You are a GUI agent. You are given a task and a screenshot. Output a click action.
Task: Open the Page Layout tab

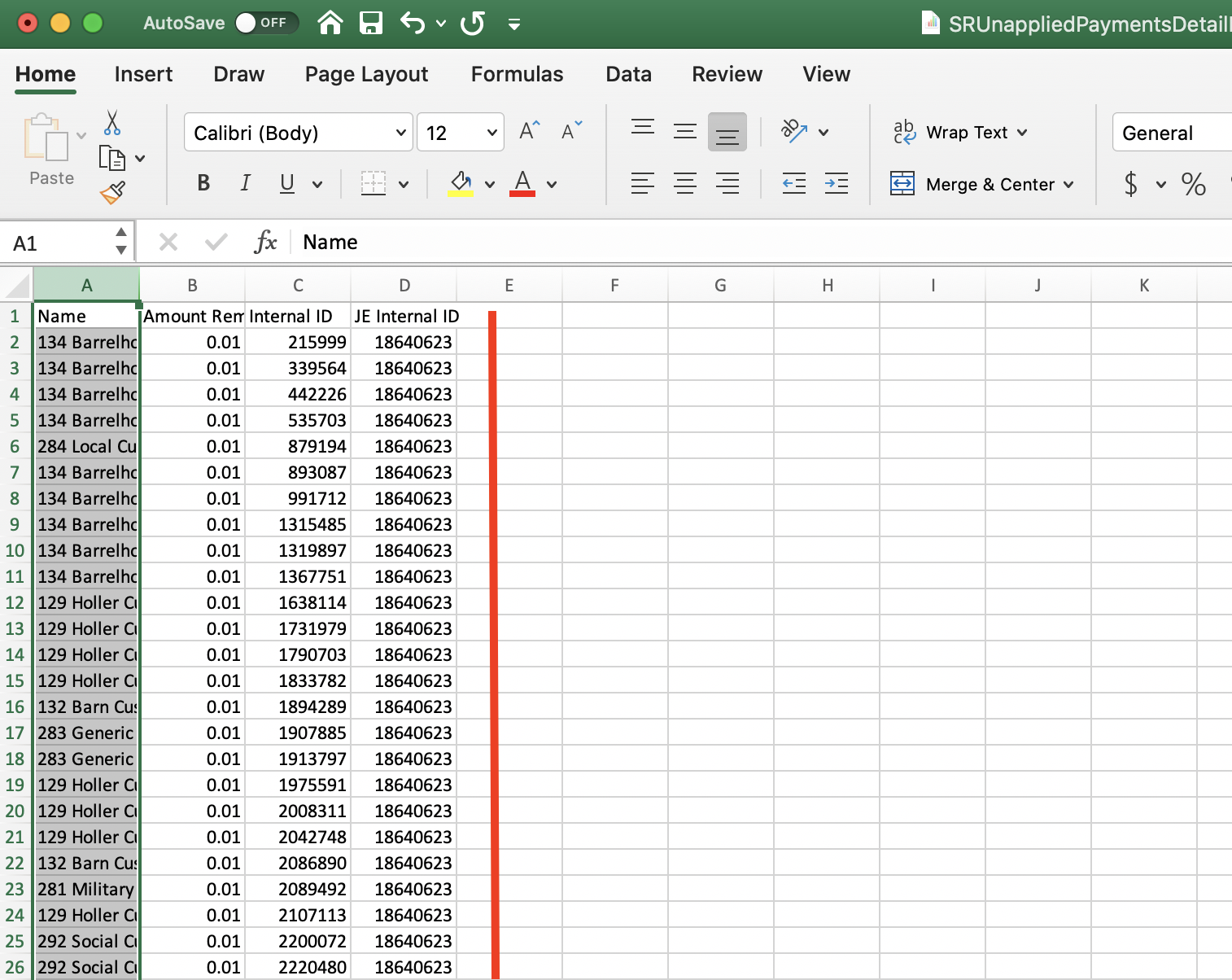(x=366, y=74)
